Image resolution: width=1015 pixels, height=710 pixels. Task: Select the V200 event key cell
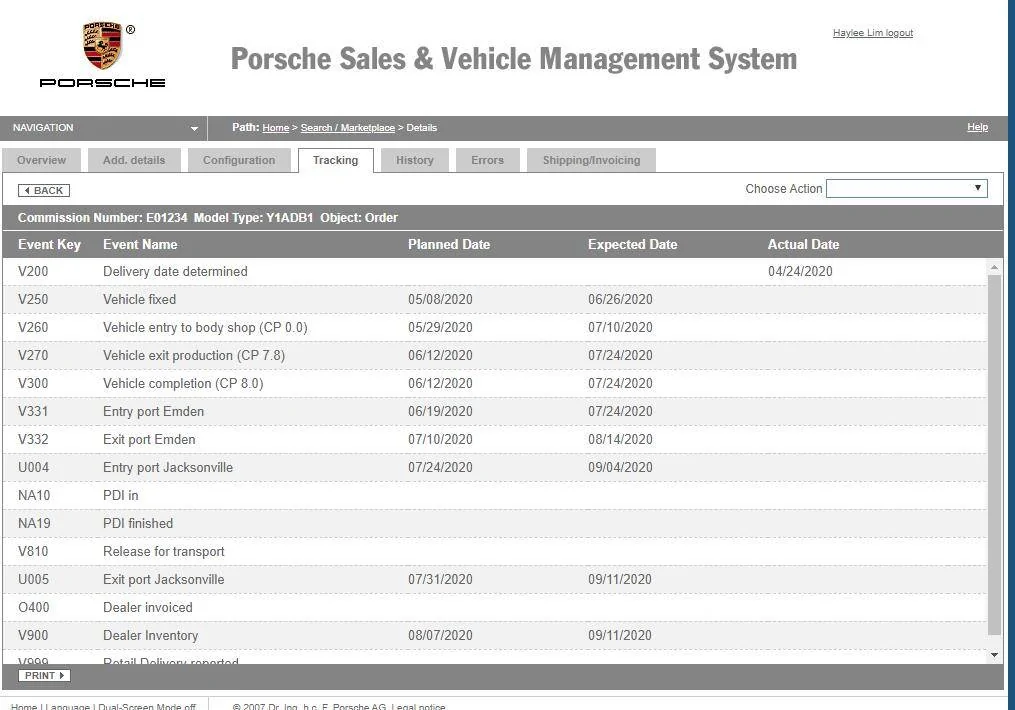pos(33,272)
